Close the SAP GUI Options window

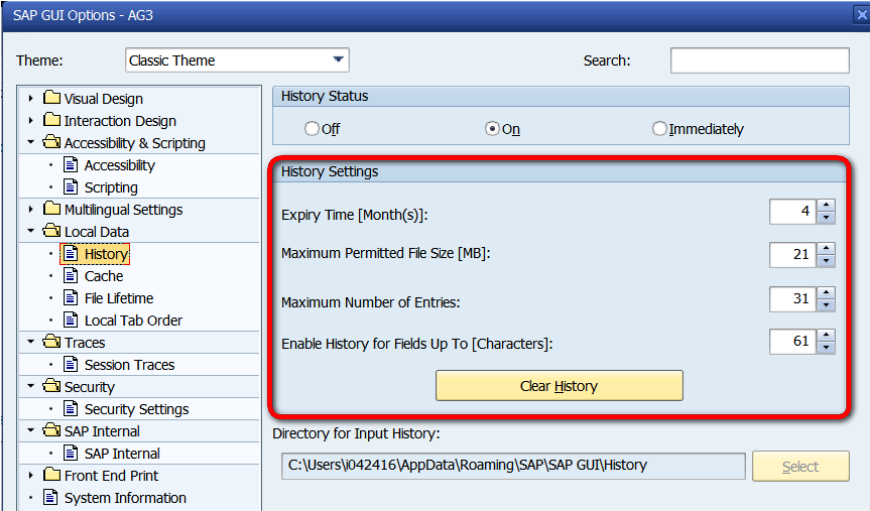pyautogui.click(x=861, y=15)
